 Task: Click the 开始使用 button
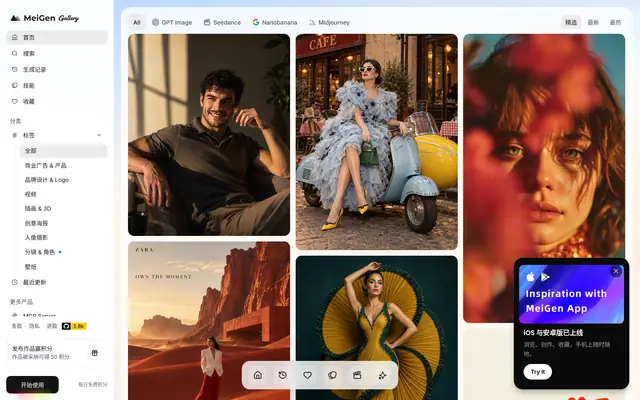click(32, 385)
